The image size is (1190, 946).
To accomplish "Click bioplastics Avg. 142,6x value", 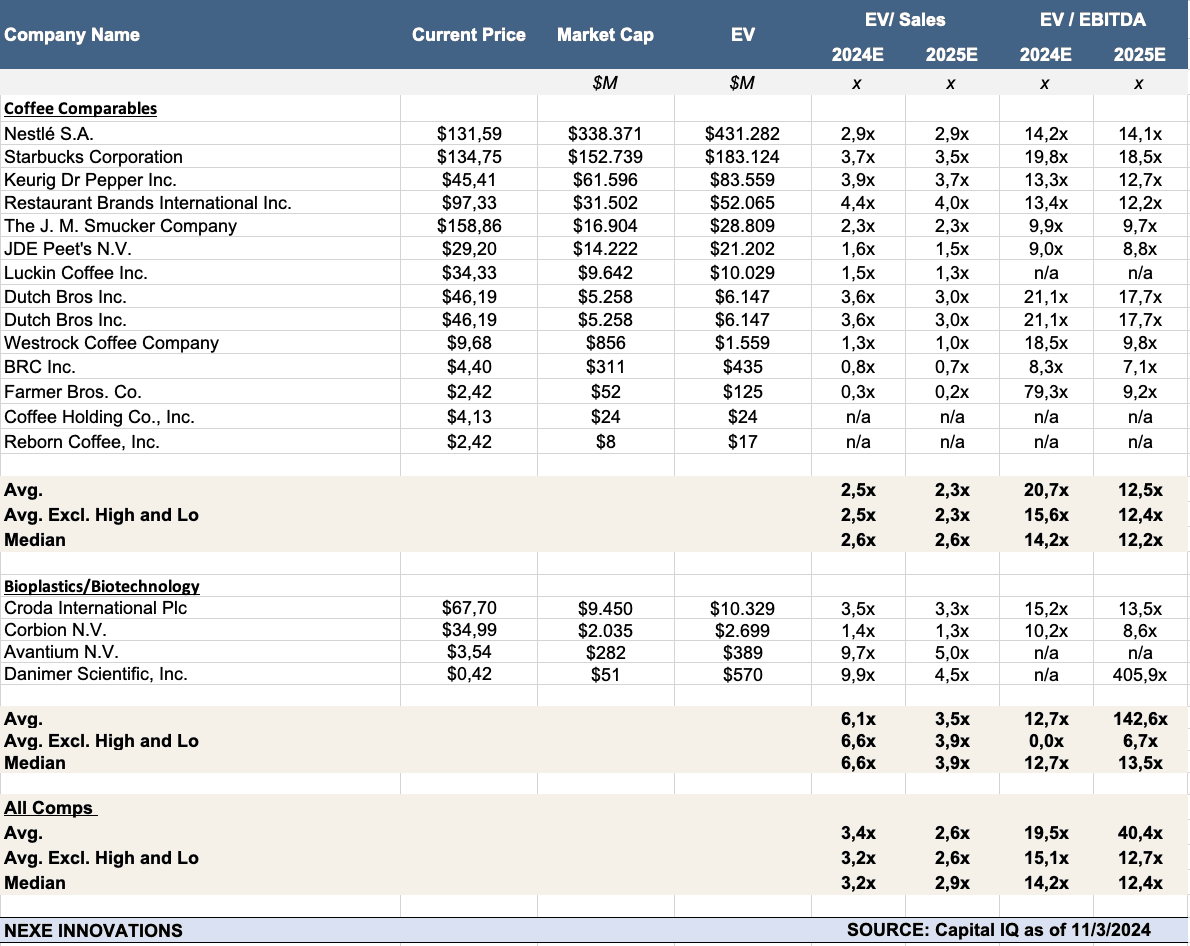I will click(1140, 719).
